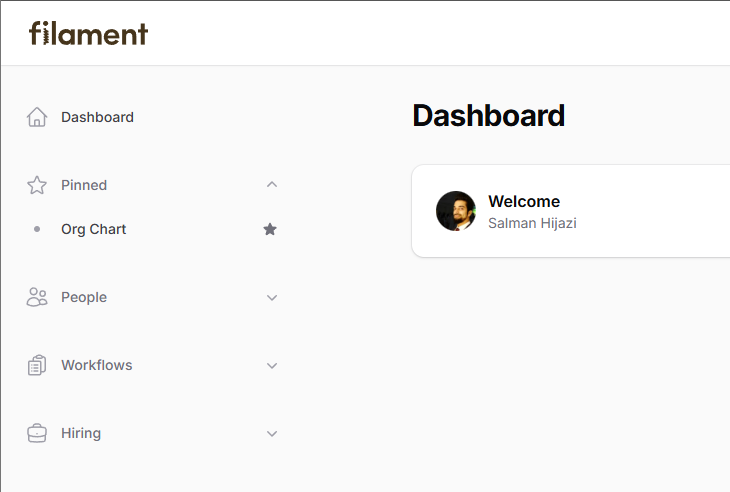The width and height of the screenshot is (730, 492).
Task: Click the Welcome card user name
Action: point(532,223)
